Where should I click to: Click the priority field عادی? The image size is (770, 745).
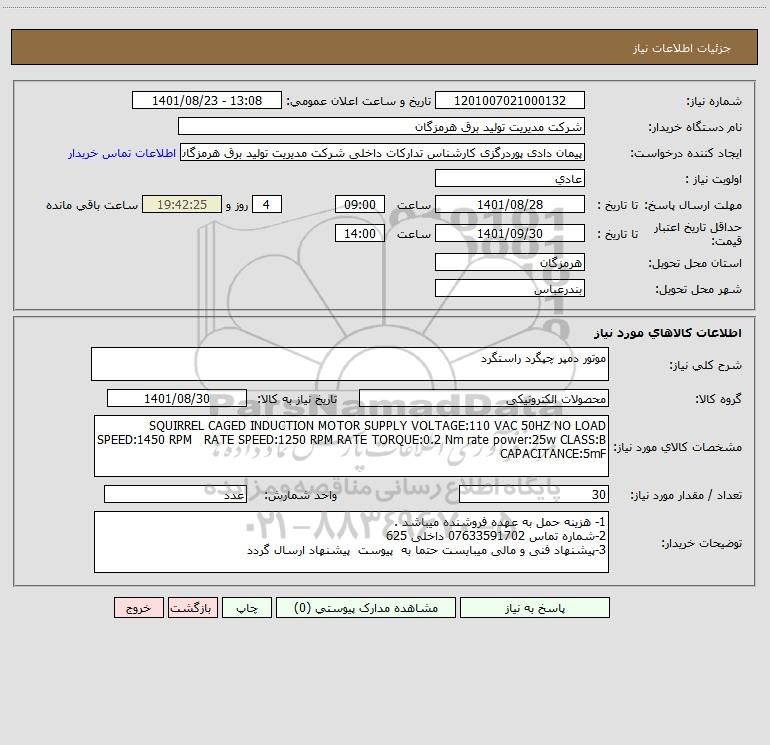(x=510, y=178)
